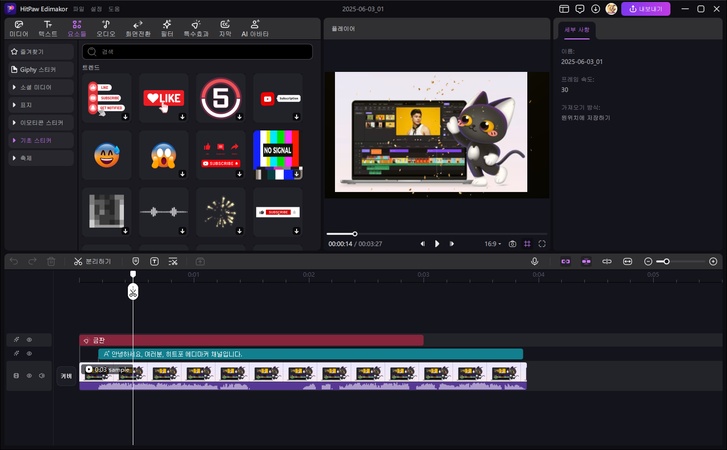Open the feedback message icon
Screen dimensions: 727x450
coord(580,9)
